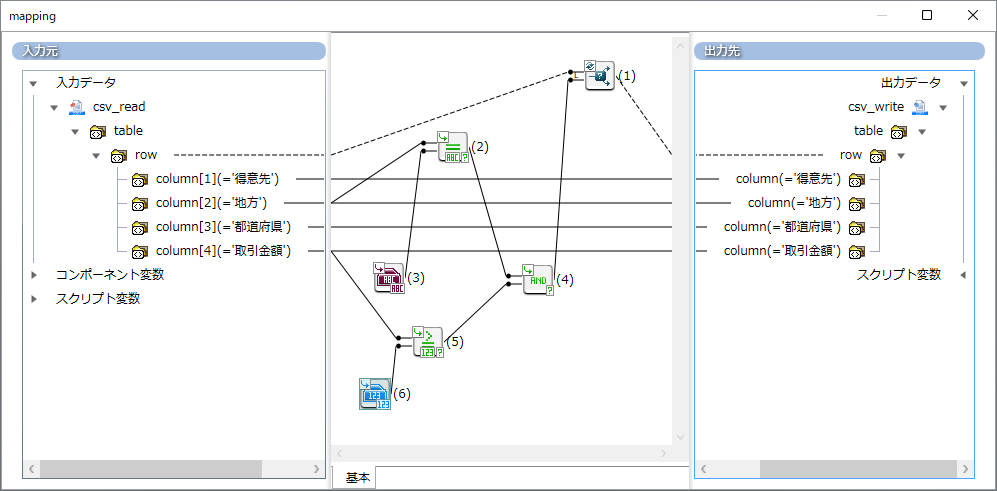Click the input panel horizontal scrollbar thumb
Screen dimensions: 997x491
coord(150,469)
